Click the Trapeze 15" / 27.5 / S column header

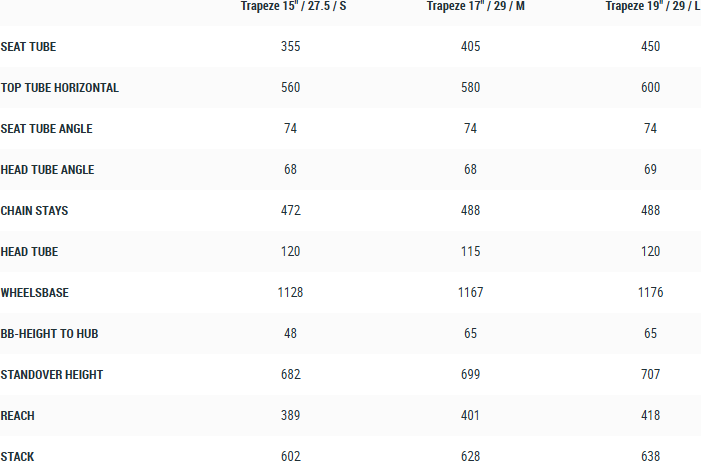(x=291, y=6)
